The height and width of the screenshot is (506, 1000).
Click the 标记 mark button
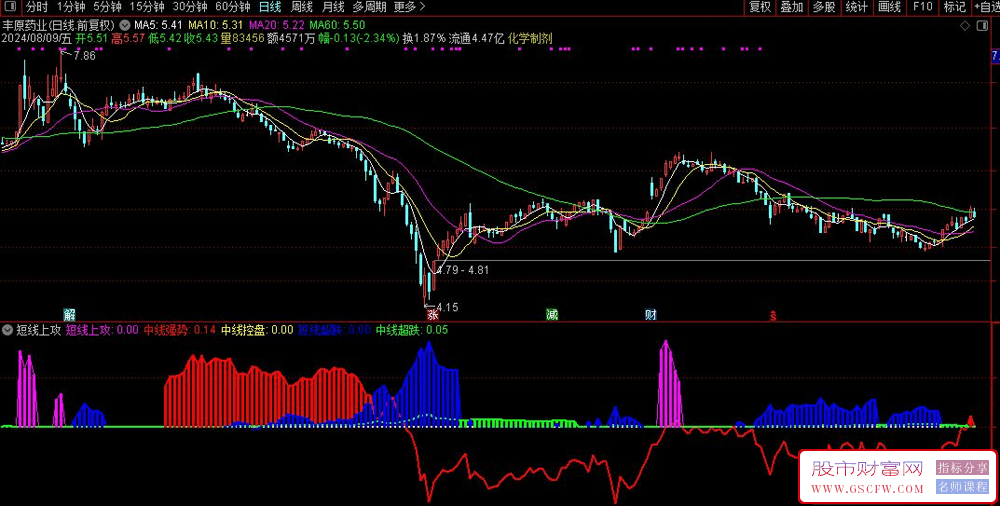(955, 7)
